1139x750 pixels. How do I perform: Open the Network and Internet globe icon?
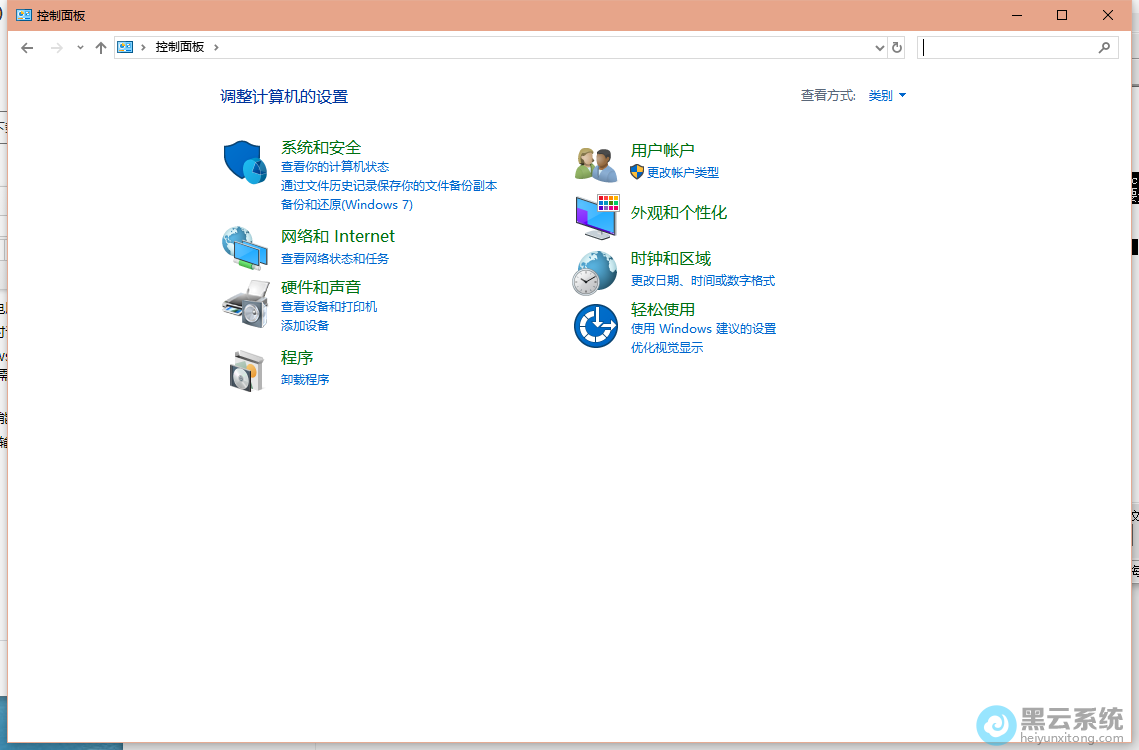(x=245, y=248)
